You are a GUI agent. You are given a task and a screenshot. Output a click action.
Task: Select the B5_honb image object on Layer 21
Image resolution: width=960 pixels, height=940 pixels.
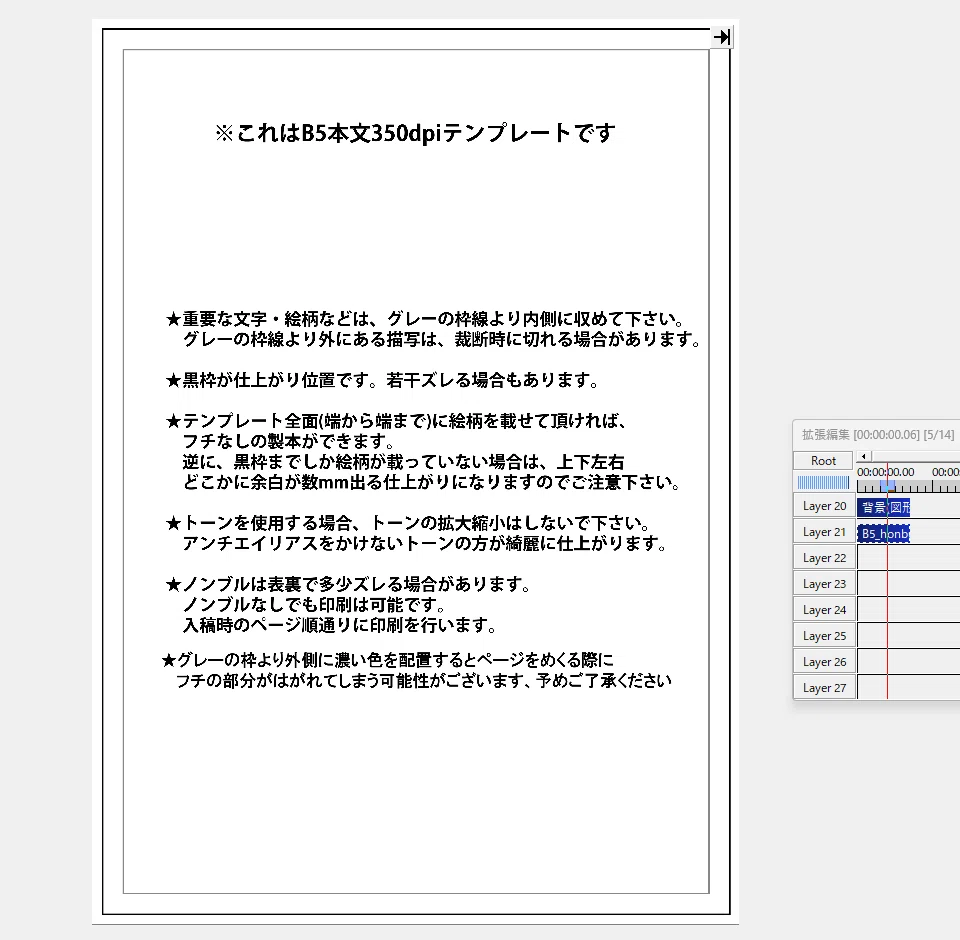point(883,533)
